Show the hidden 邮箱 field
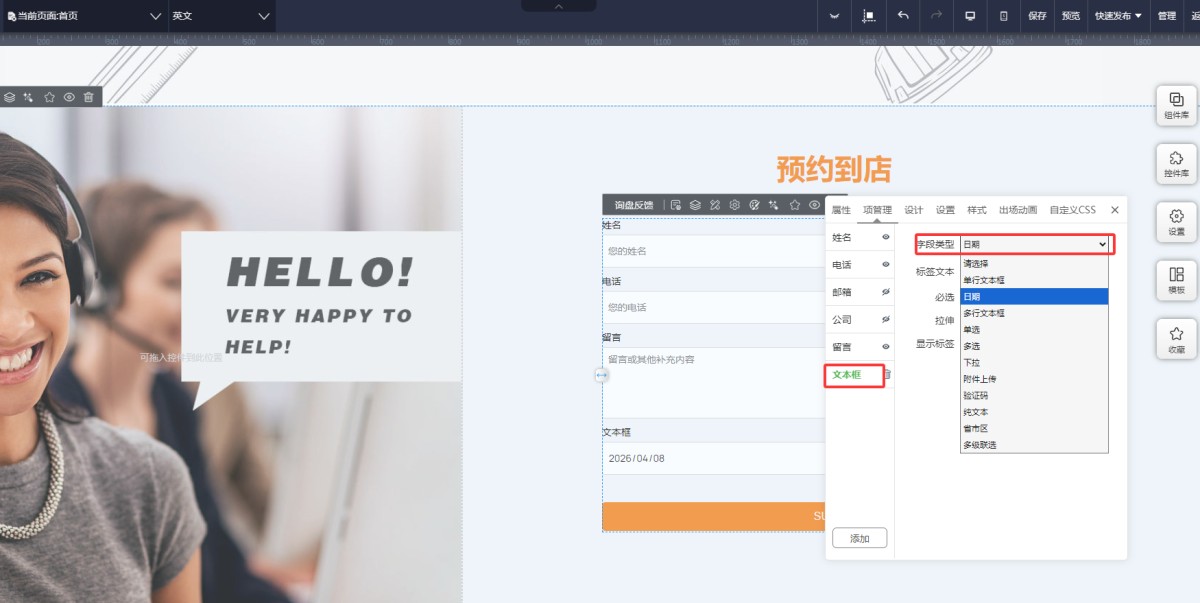This screenshot has width=1200, height=603. (885, 292)
